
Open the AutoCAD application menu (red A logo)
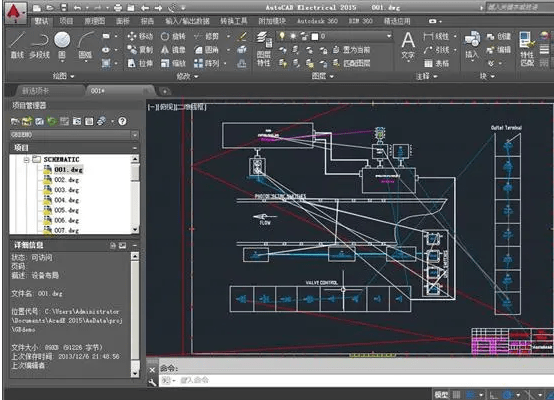tap(16, 12)
